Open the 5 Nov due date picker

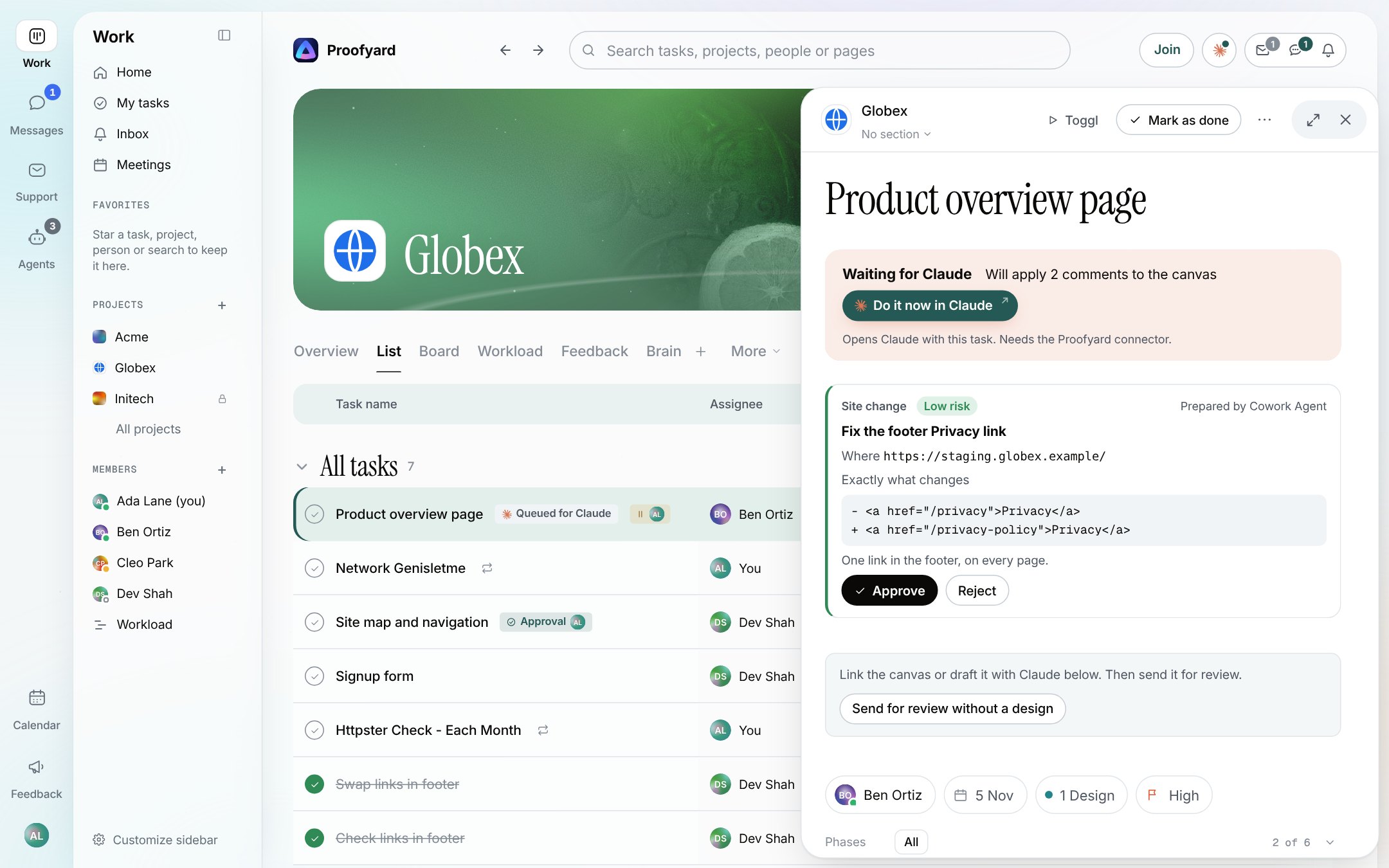click(x=985, y=795)
